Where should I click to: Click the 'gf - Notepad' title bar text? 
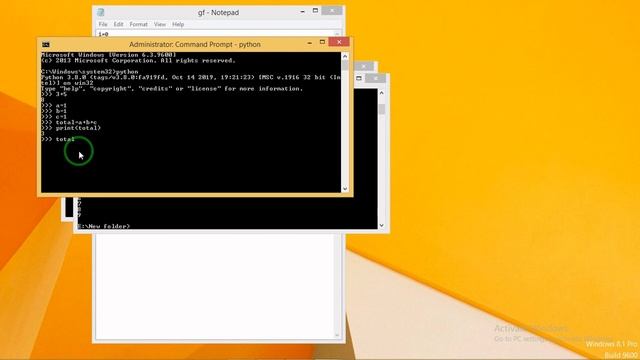coord(218,13)
